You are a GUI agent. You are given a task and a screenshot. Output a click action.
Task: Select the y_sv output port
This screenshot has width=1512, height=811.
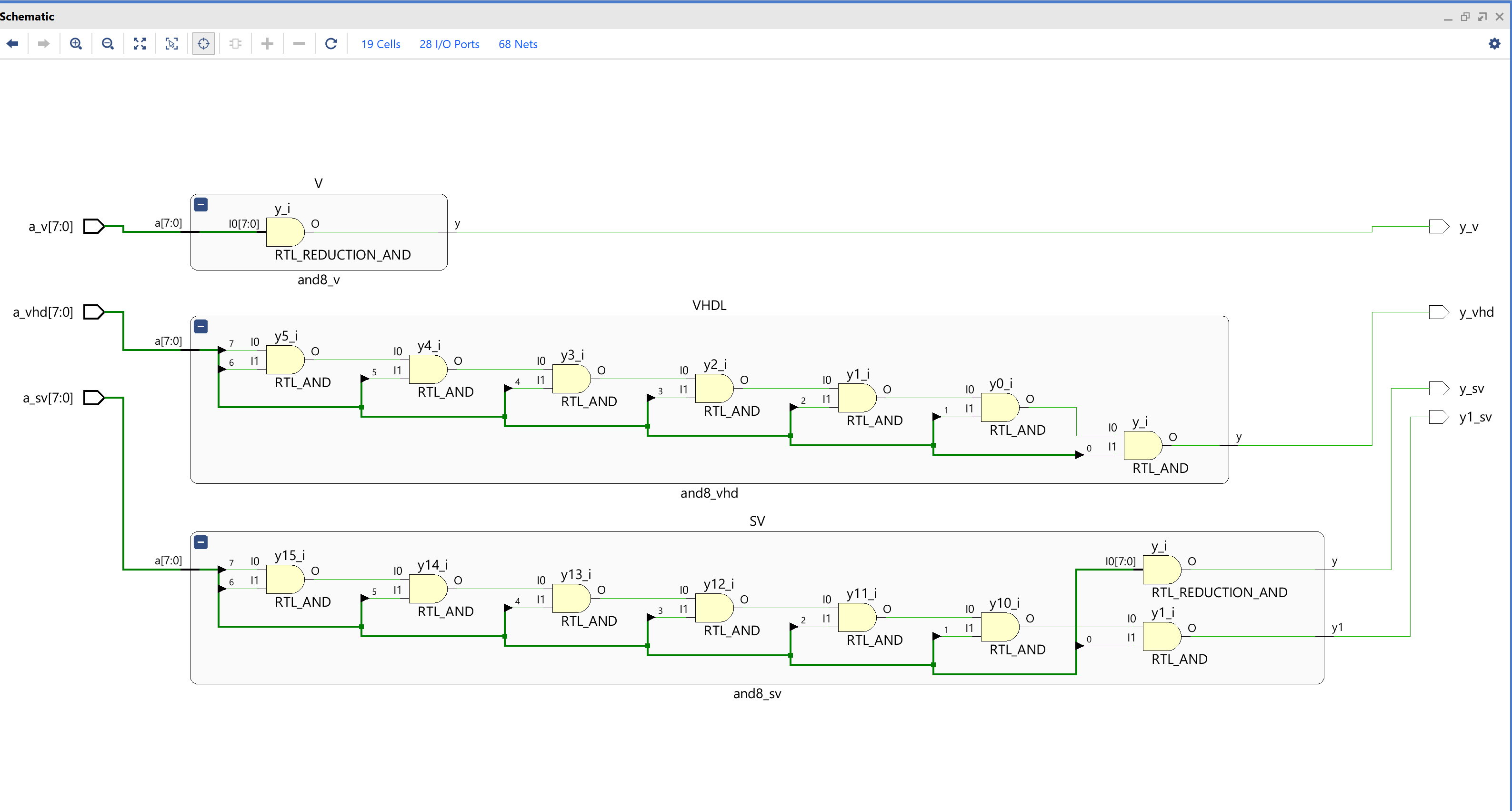1439,389
